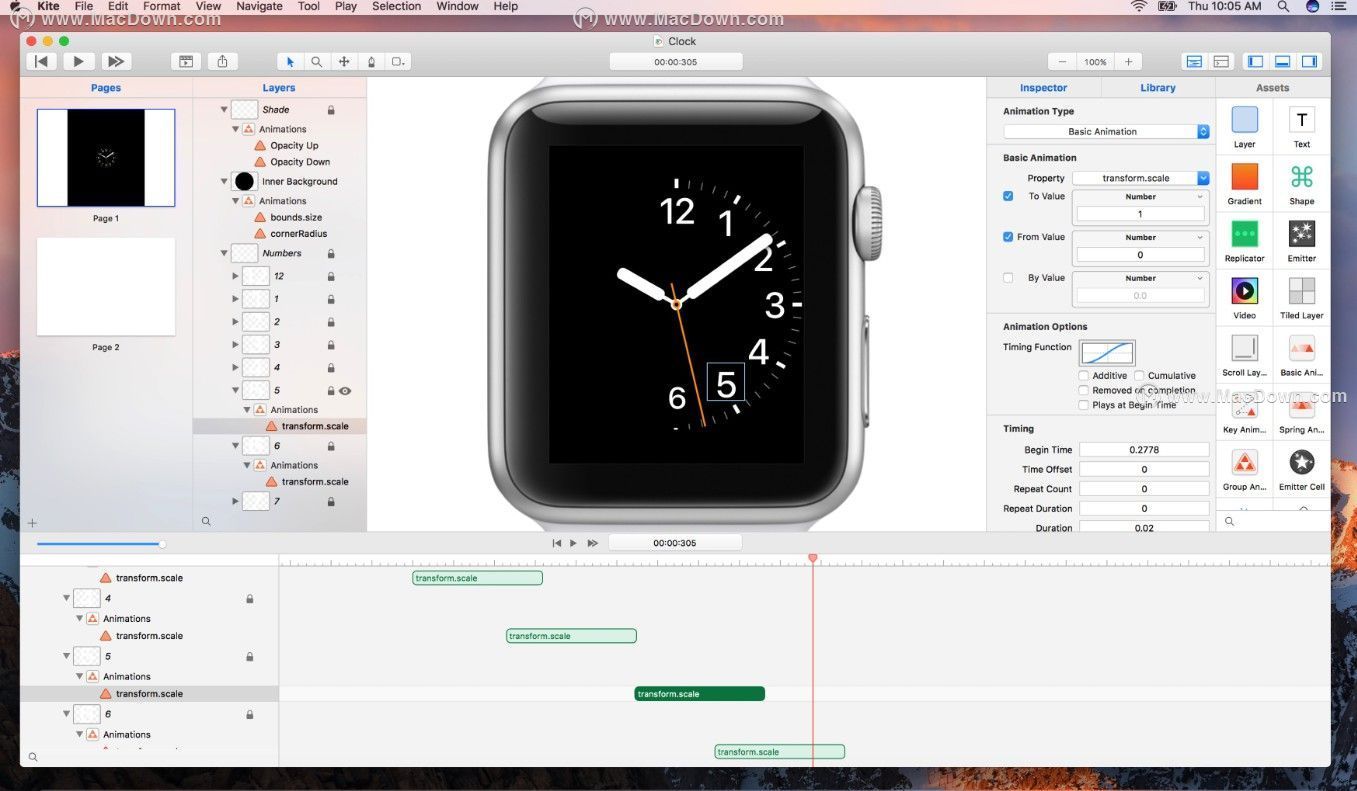Add the Layer asset from library
Screen dimensions: 1357x791
click(x=1245, y=120)
